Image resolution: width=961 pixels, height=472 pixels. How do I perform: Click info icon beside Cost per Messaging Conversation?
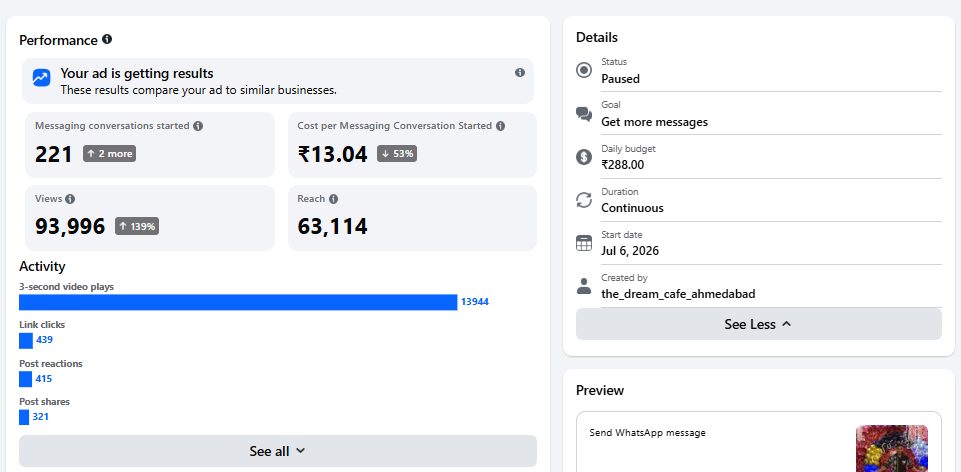pos(501,126)
